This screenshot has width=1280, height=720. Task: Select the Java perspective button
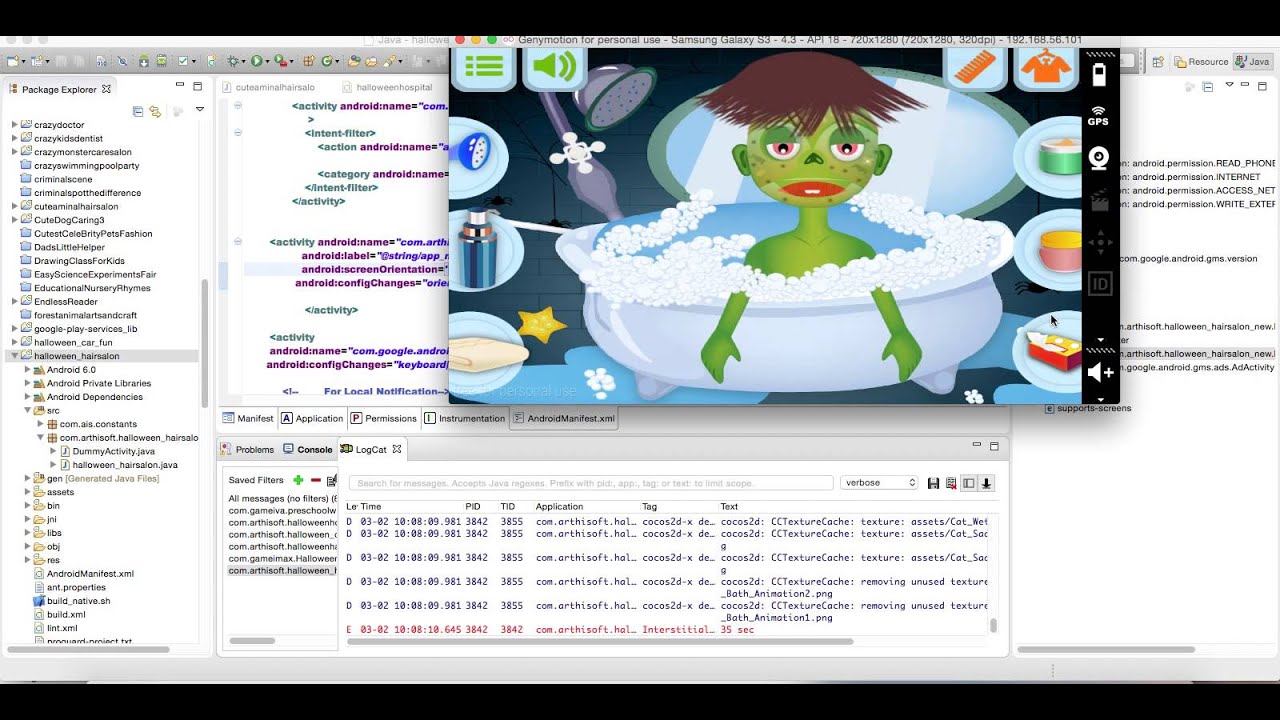1252,61
